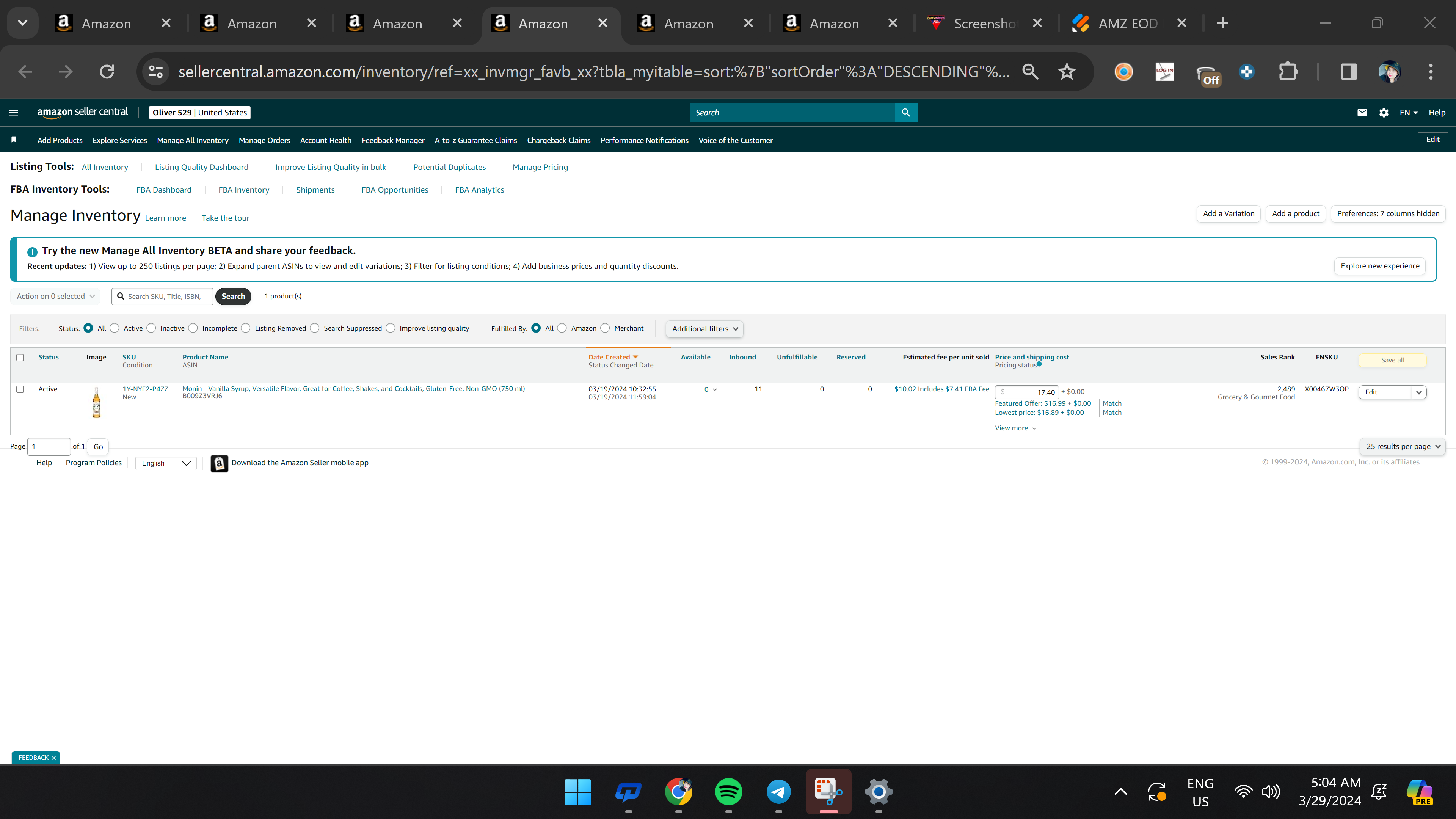The image size is (1456, 819).
Task: Click the Add a Variation button
Action: point(1228,213)
